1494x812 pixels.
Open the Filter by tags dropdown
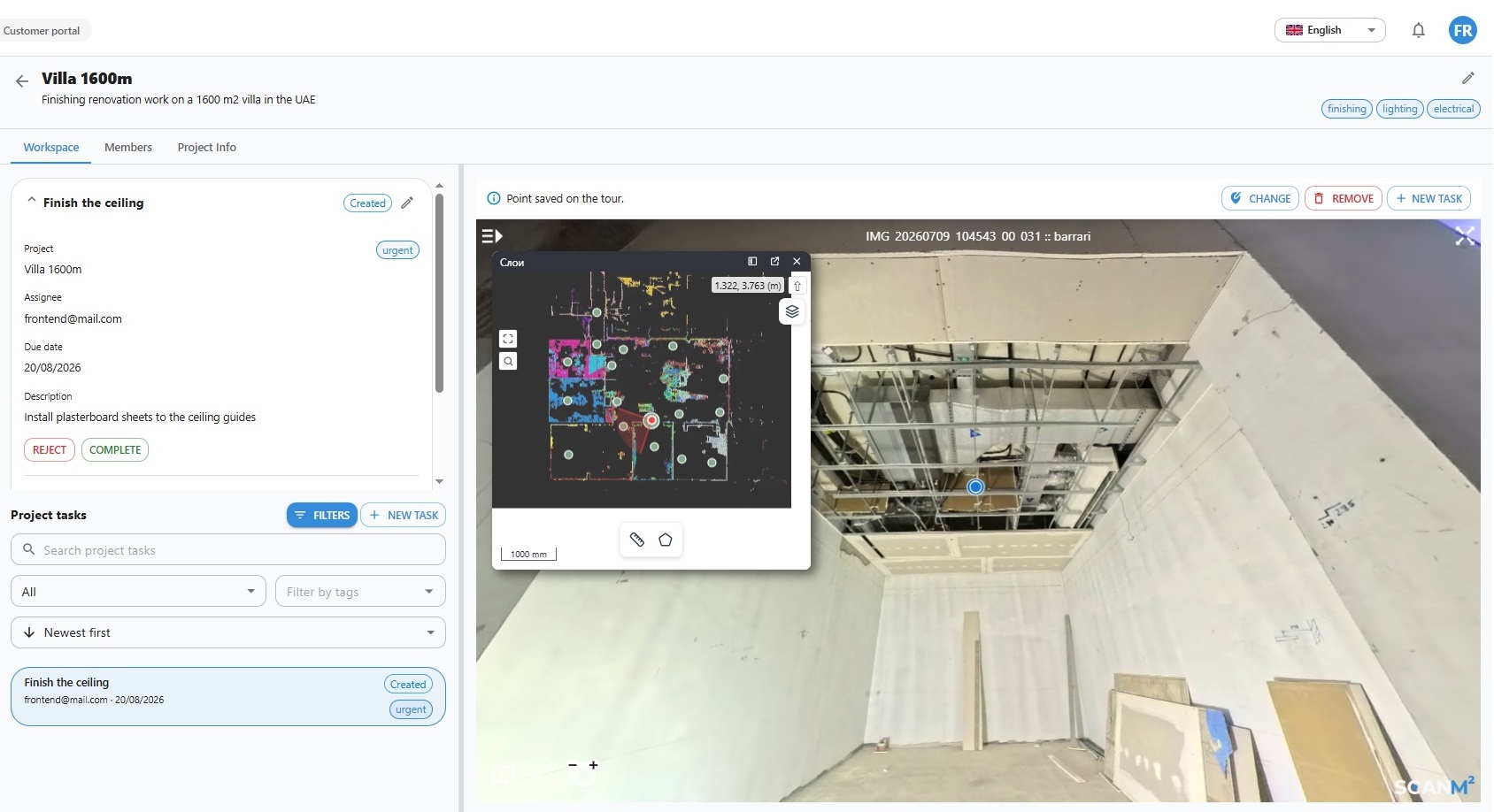click(360, 591)
